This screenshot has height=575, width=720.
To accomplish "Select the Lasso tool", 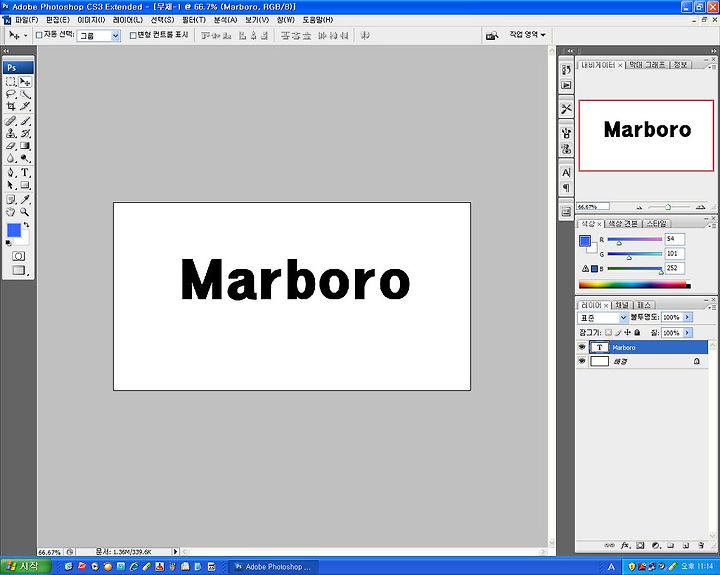I will point(11,95).
